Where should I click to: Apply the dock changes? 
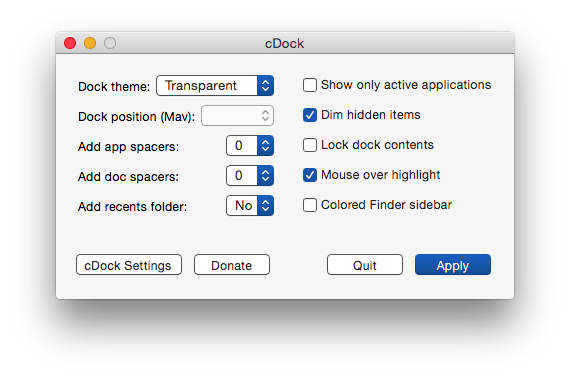pos(453,265)
